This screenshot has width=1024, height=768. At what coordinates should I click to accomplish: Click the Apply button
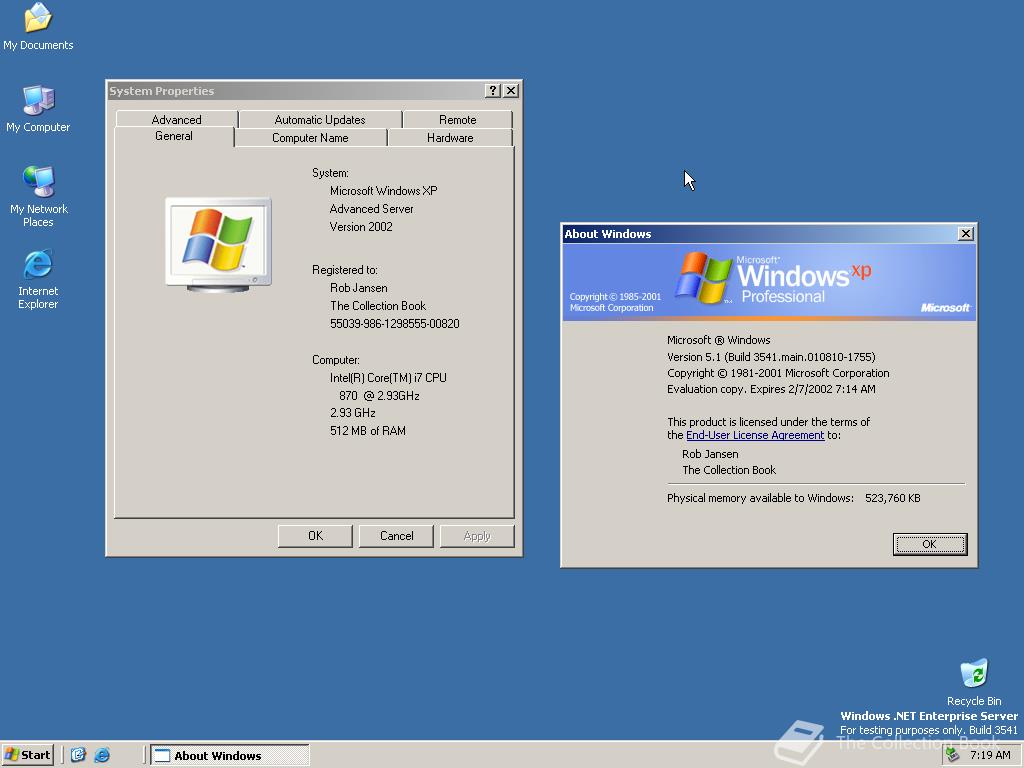477,536
